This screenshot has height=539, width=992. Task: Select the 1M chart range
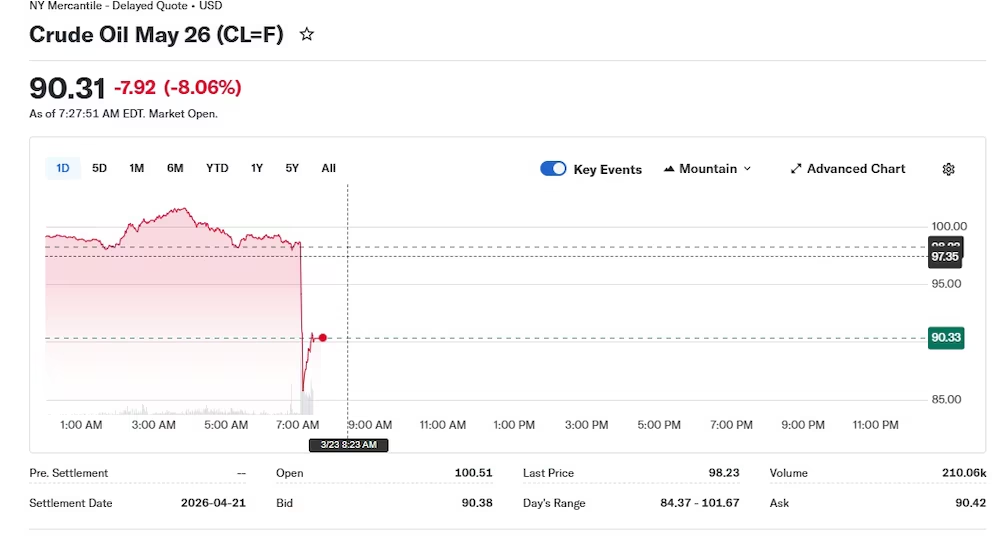click(x=137, y=168)
